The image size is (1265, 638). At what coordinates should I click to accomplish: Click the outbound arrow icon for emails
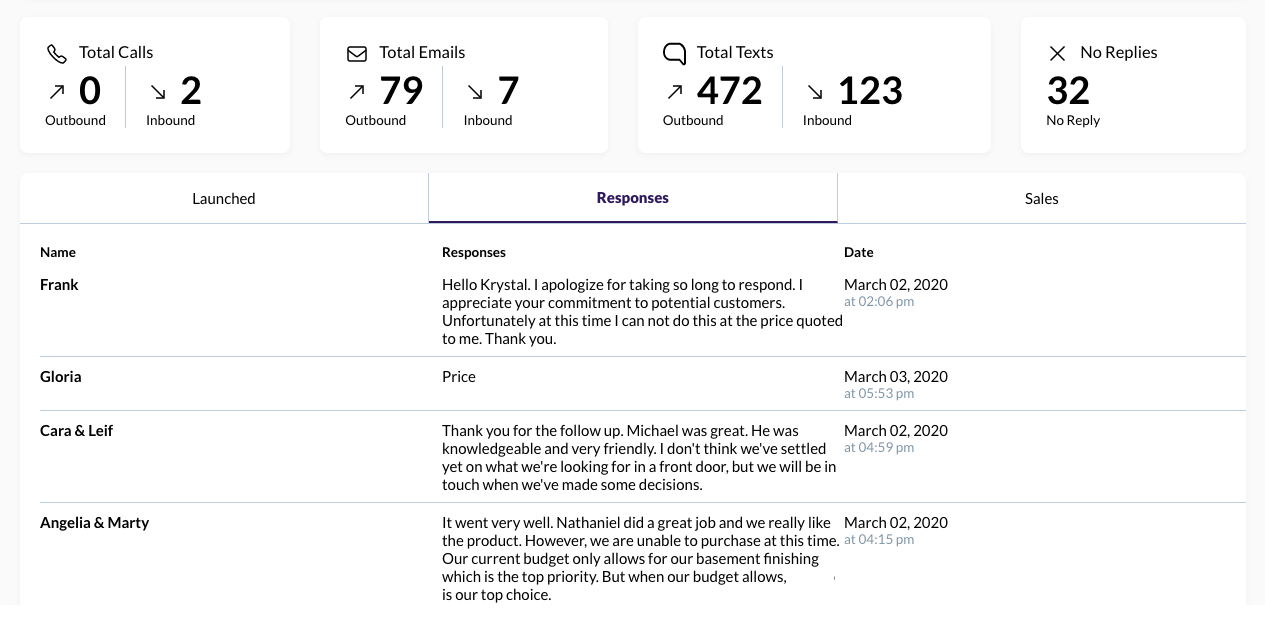coord(357,92)
